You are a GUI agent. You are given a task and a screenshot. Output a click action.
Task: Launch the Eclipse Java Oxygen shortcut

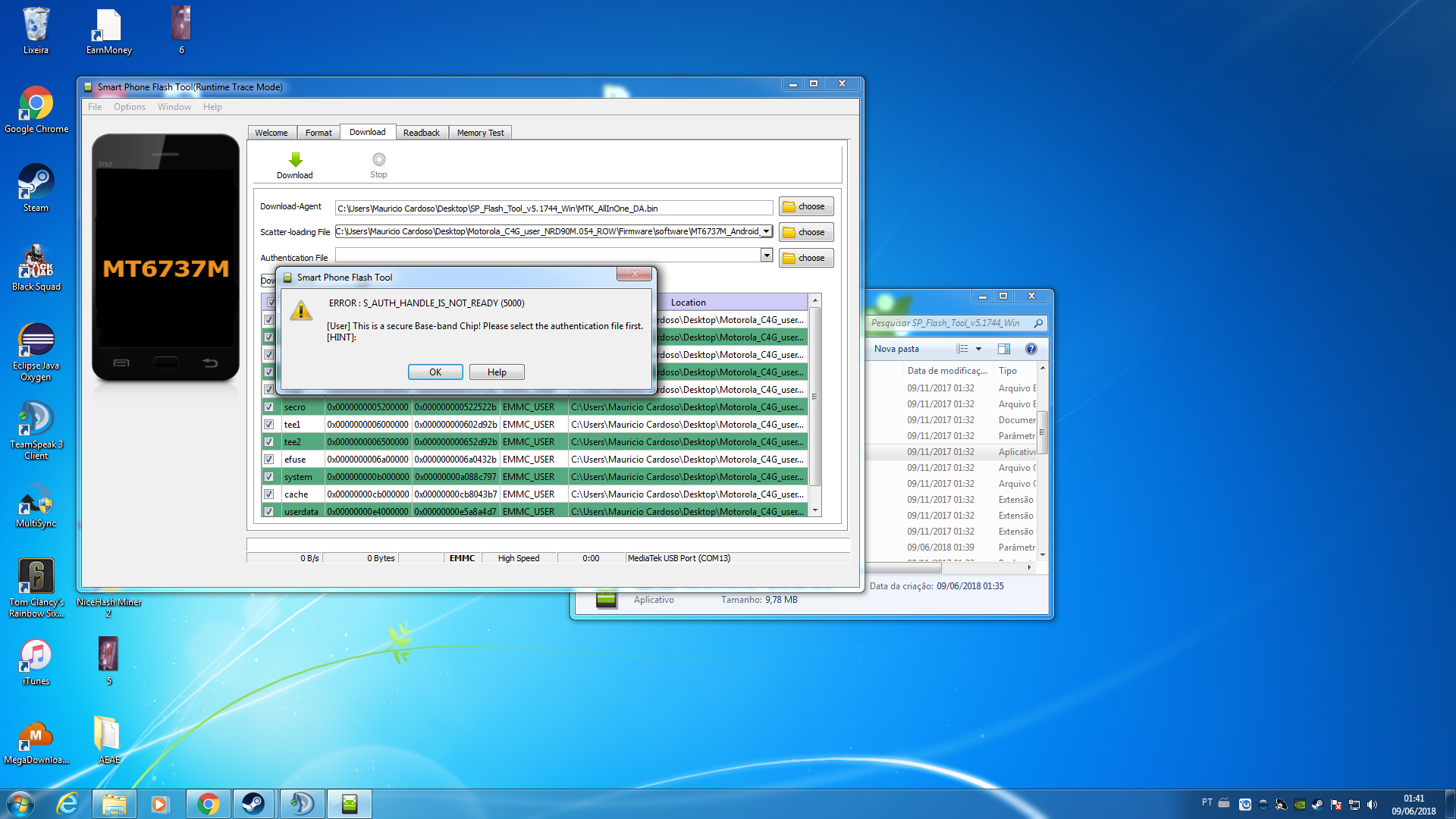tap(36, 352)
